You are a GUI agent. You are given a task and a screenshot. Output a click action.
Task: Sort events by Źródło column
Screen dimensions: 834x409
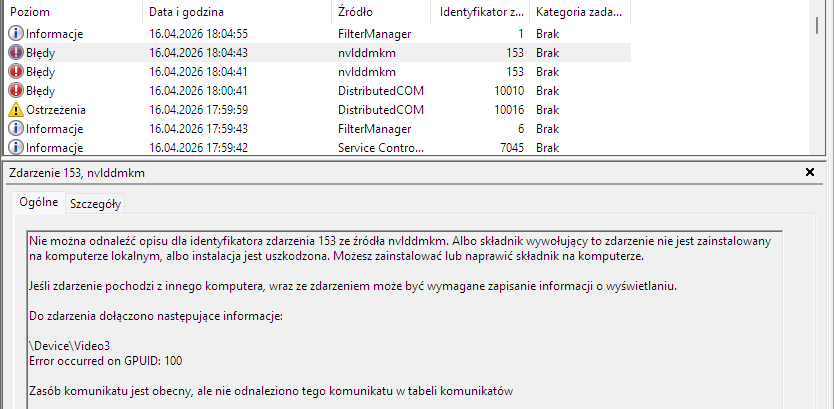pos(380,12)
